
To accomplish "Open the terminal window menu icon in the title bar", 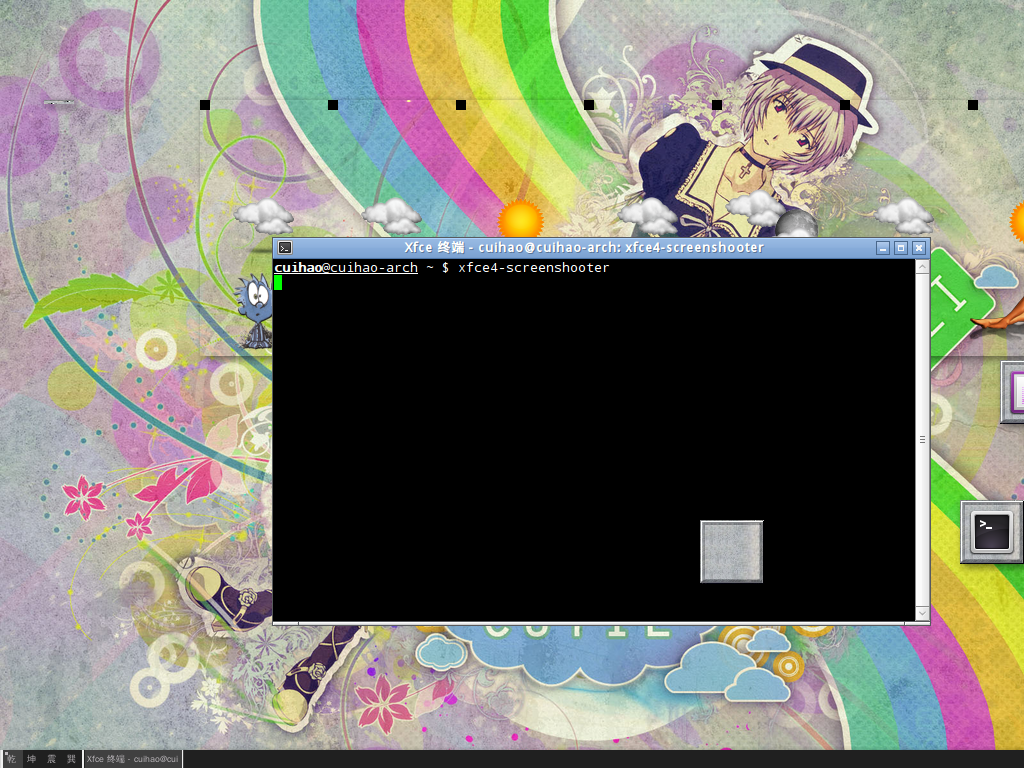I will click(x=285, y=248).
